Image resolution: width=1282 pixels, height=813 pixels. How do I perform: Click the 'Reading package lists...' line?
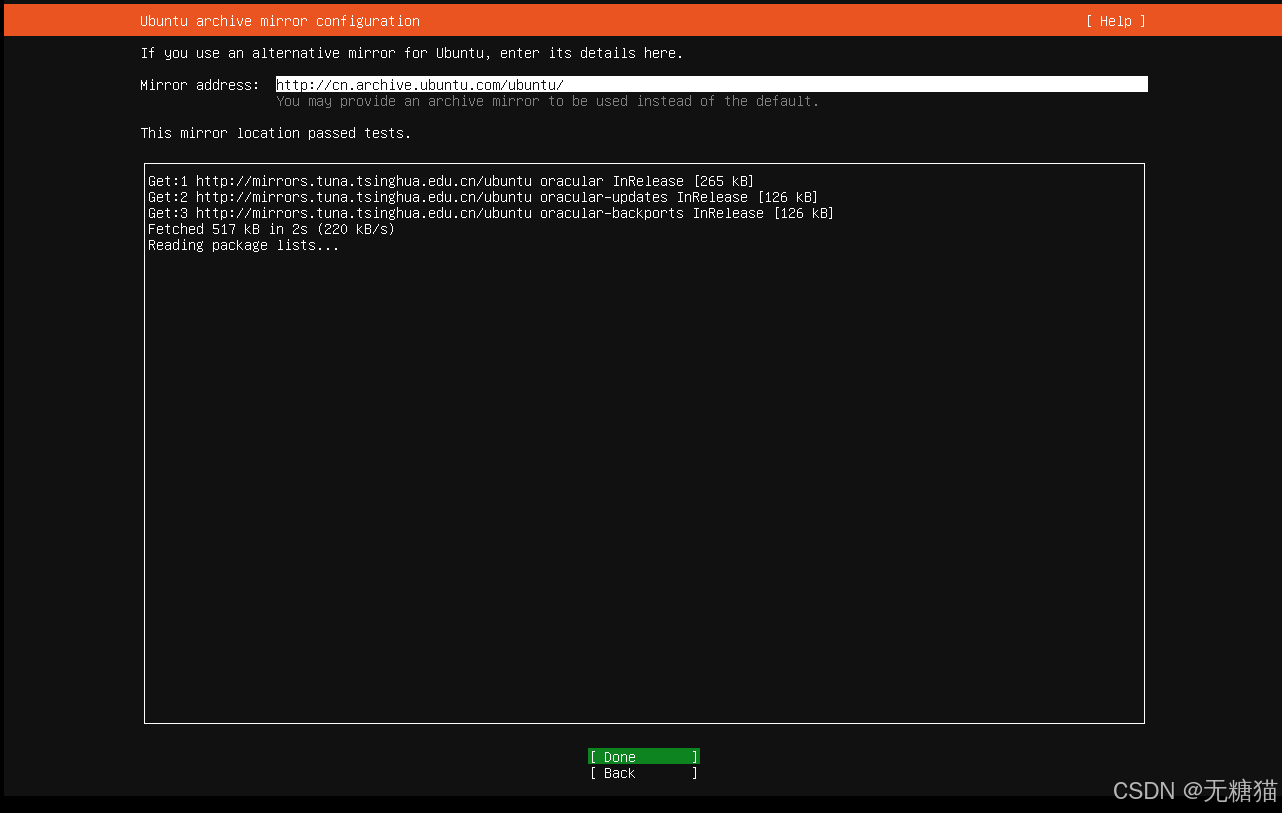[243, 245]
